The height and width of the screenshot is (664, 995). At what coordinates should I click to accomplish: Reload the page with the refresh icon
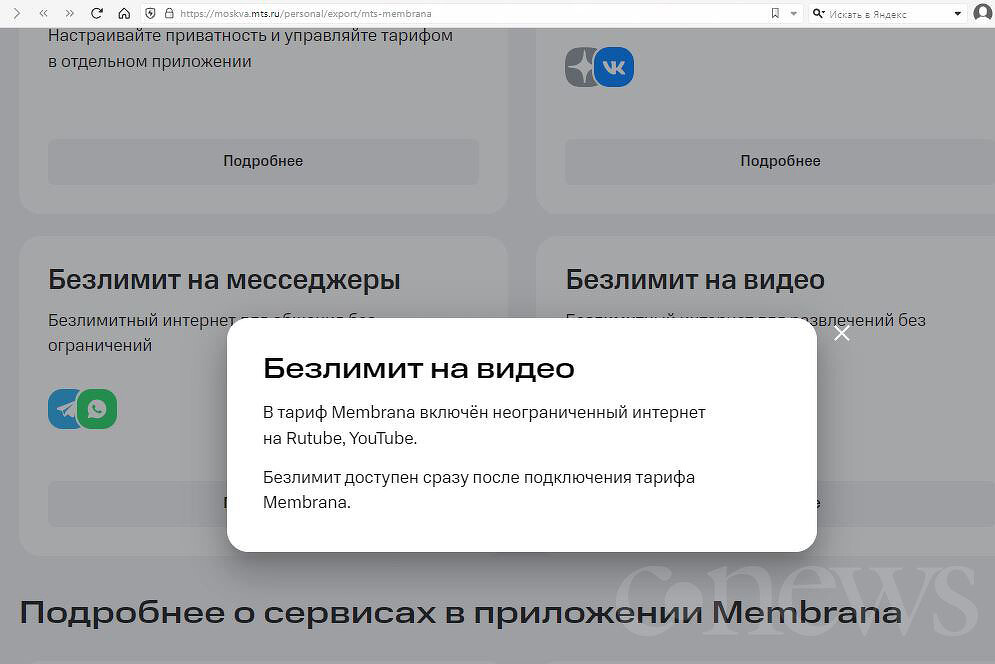(96, 13)
